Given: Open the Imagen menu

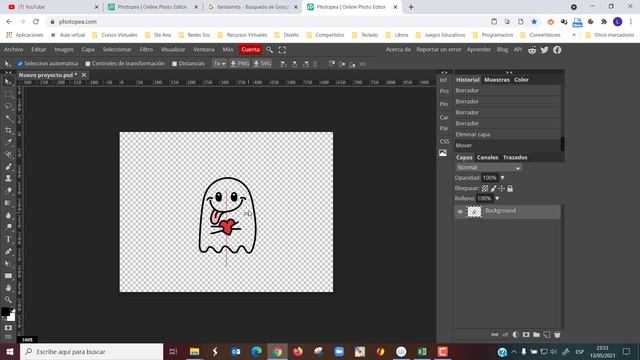Looking at the screenshot, I should (64, 49).
